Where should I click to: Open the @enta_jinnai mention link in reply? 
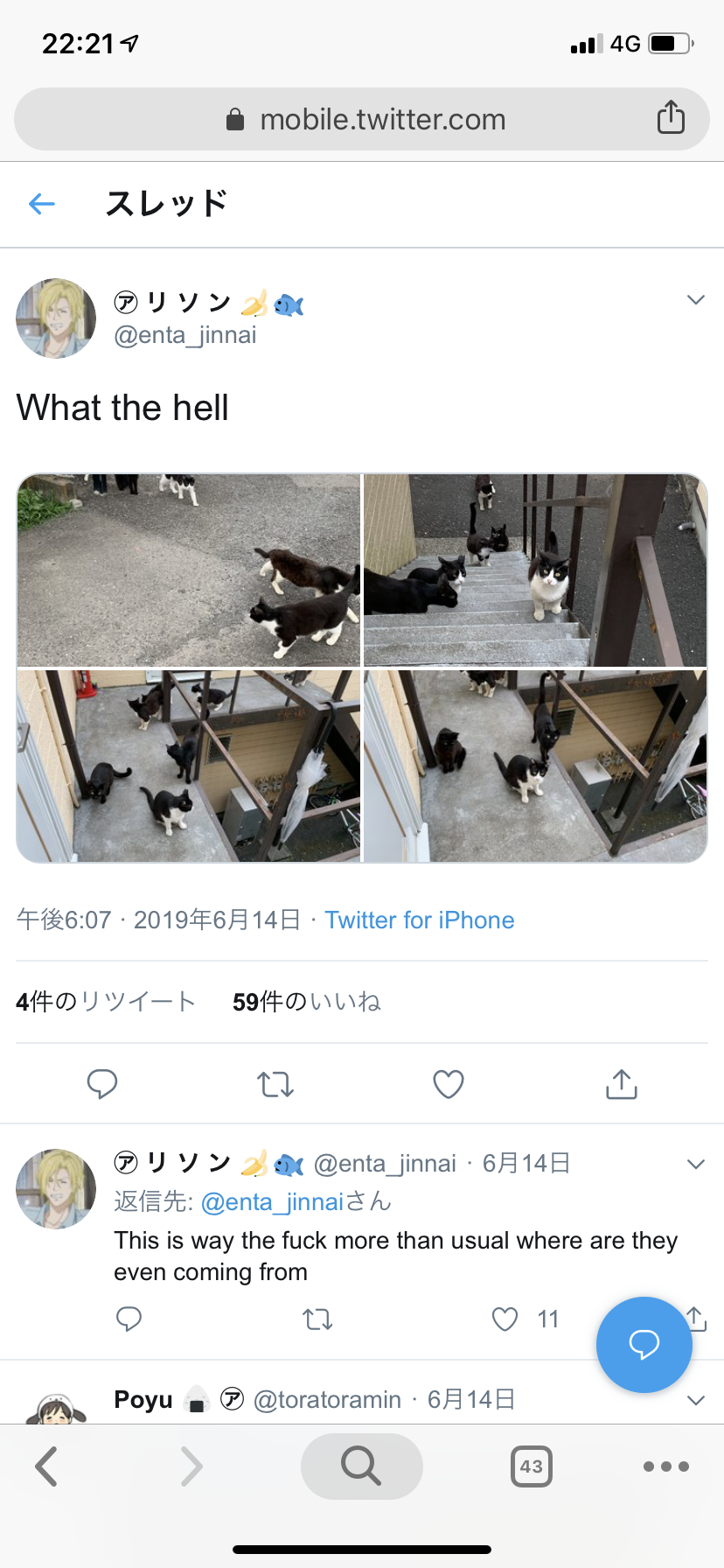pos(272,1202)
